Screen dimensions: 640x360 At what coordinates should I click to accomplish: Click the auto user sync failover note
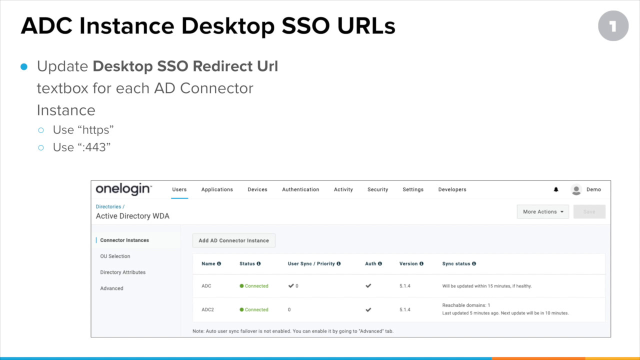point(293,331)
